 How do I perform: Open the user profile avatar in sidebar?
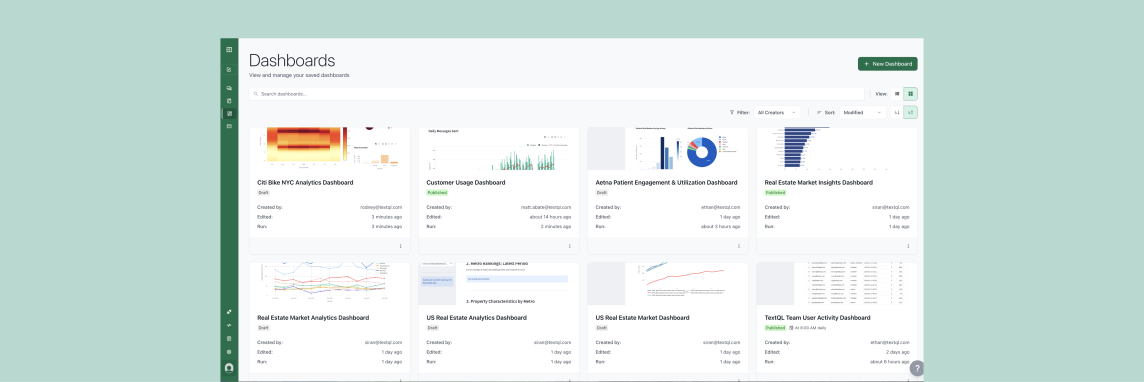(x=229, y=368)
